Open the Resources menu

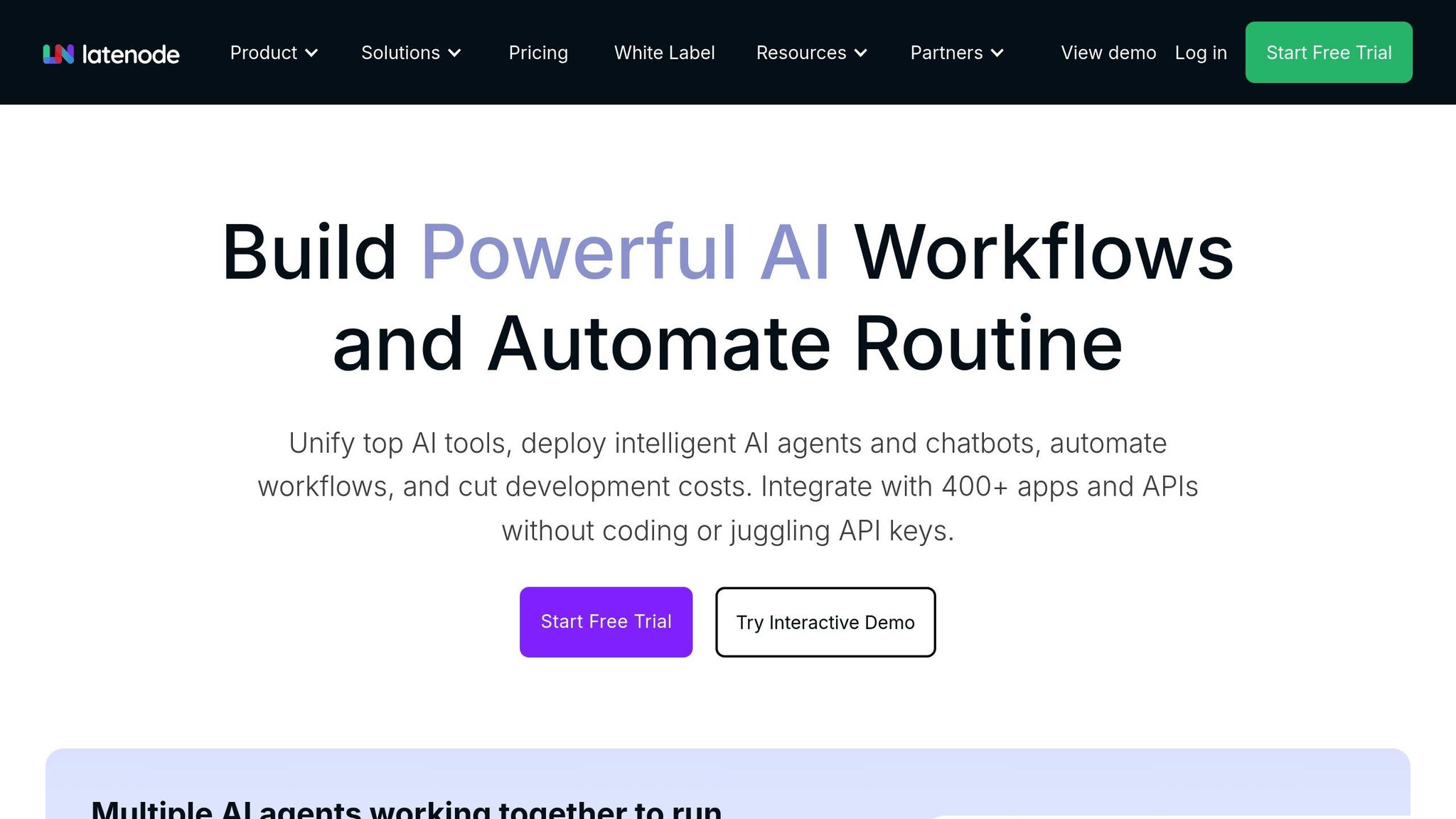[x=801, y=53]
